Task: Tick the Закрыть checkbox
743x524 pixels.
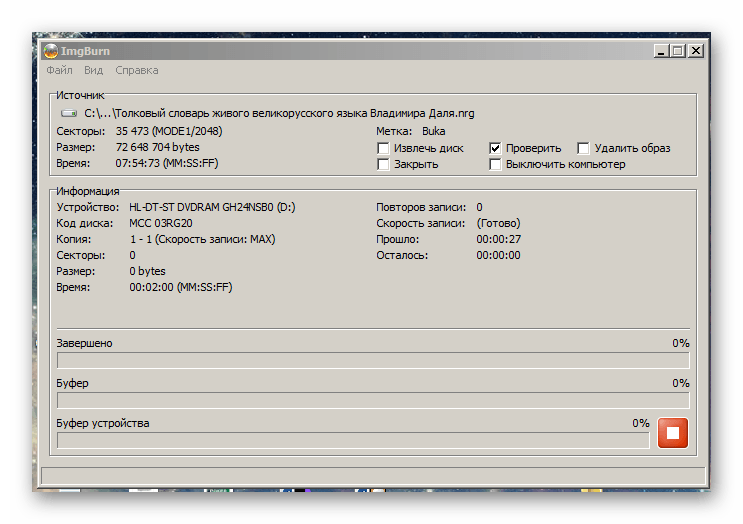Action: coord(383,164)
